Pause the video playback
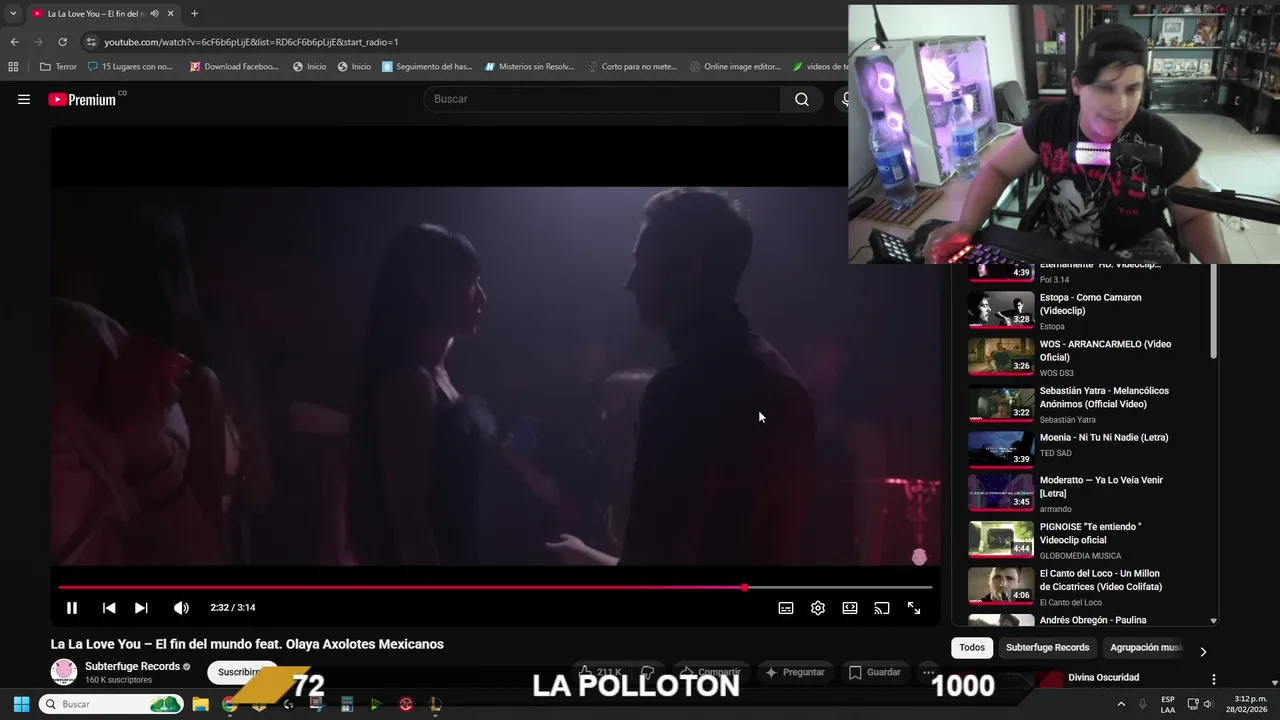 point(72,608)
